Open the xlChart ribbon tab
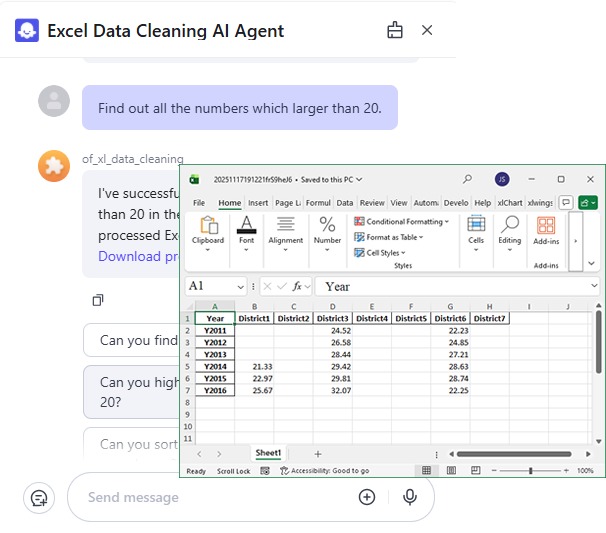This screenshot has width=606, height=533. pyautogui.click(x=509, y=203)
